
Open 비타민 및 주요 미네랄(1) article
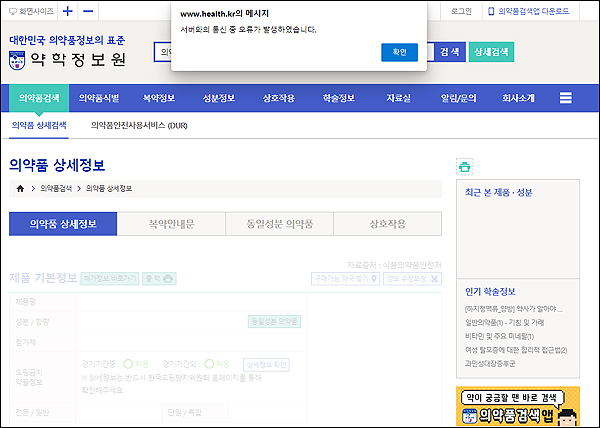click(499, 336)
